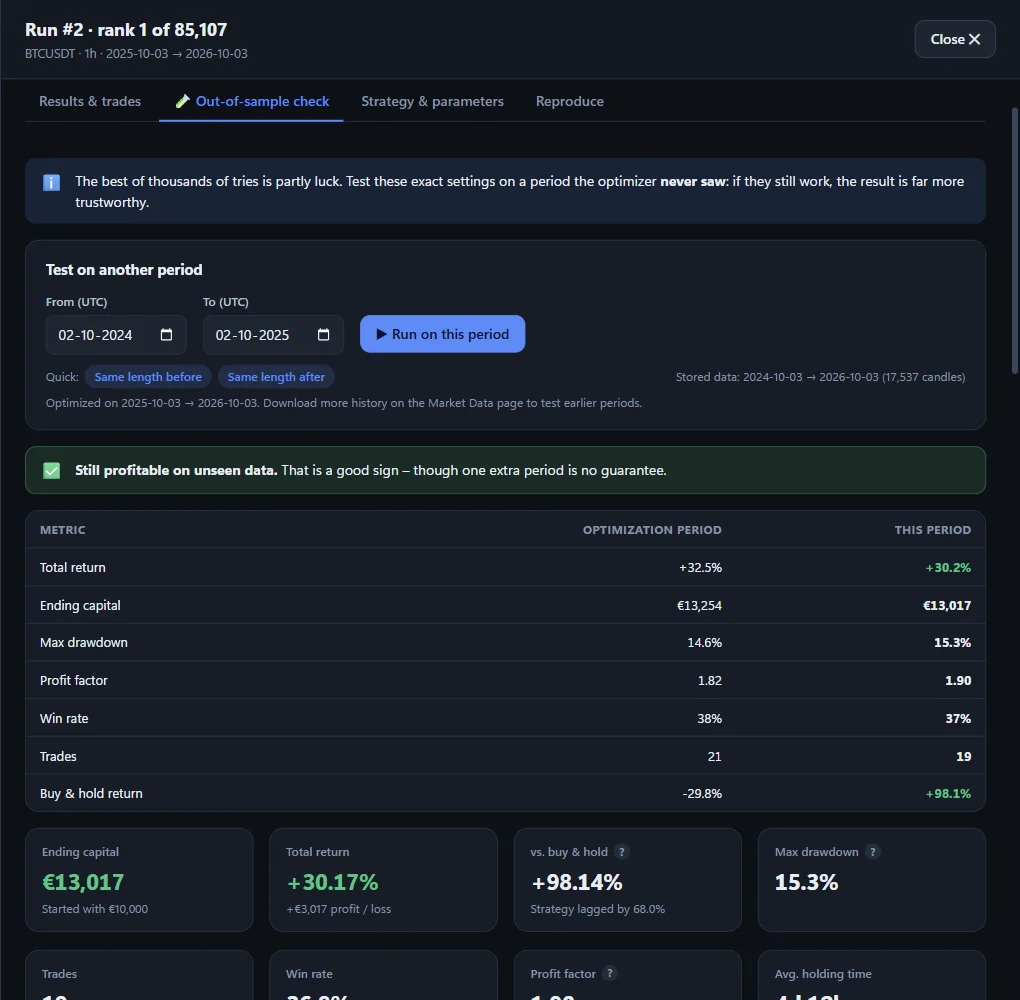
Task: Click the Trades optimization value 21
Action: pos(714,756)
